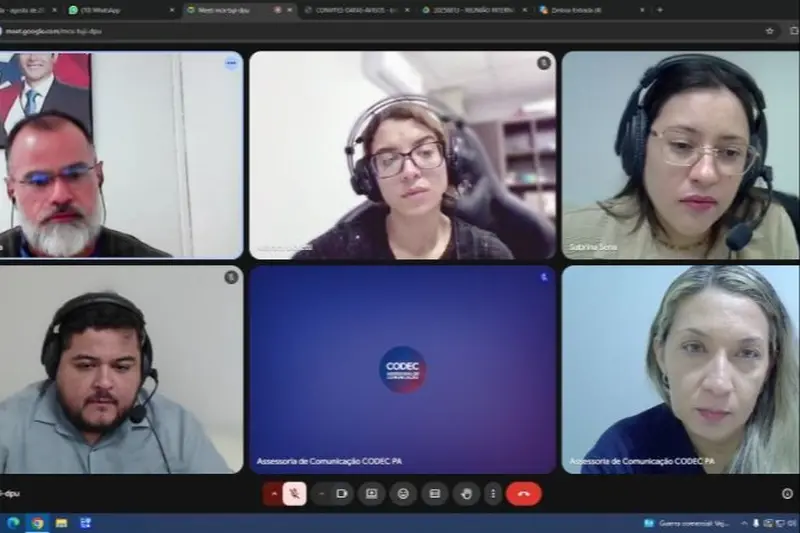Open a new browser tab
Viewport: 800px width, 533px height.
coord(659,10)
